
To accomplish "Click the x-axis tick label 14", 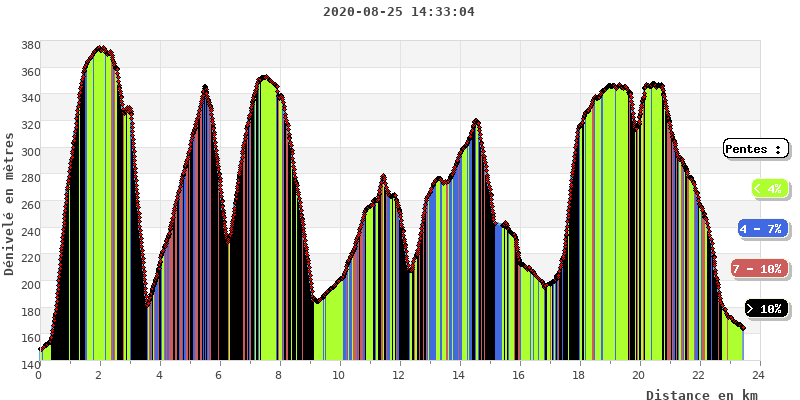I will coord(459,376).
